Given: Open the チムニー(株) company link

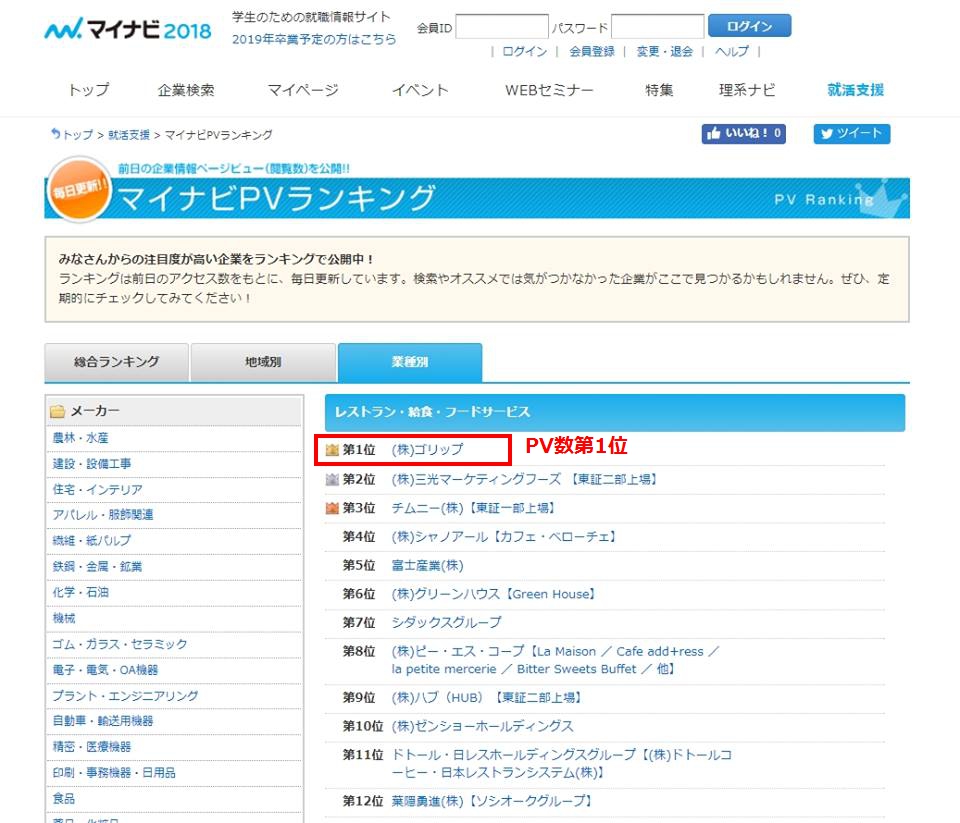Looking at the screenshot, I should [473, 508].
